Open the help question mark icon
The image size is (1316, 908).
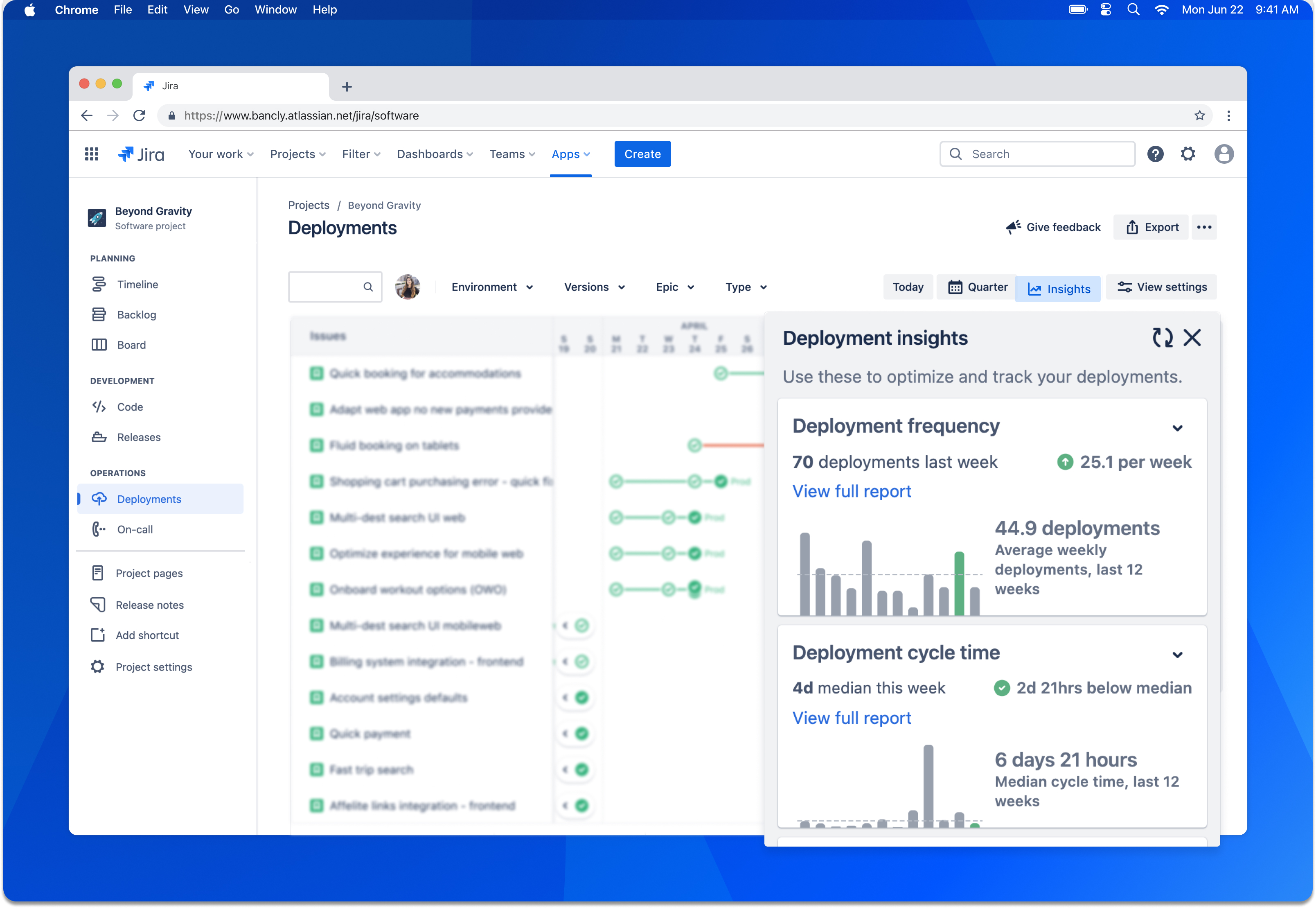point(1155,154)
